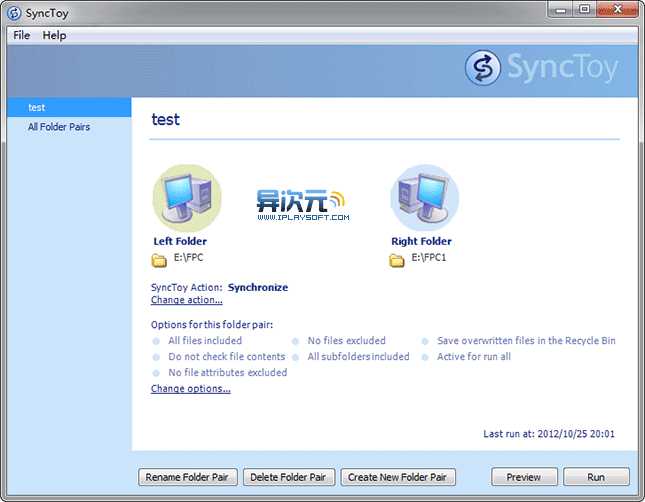
Task: Minimize the SyncToy window
Action: [560, 9]
